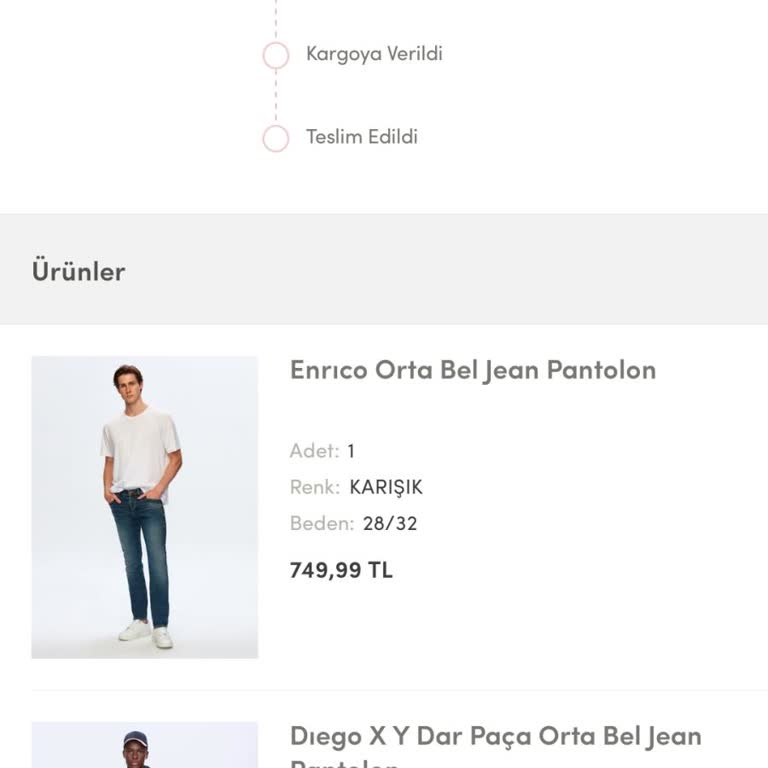Image resolution: width=768 pixels, height=768 pixels.
Task: Open the Diego X Y Dar Paça title
Action: point(495,738)
